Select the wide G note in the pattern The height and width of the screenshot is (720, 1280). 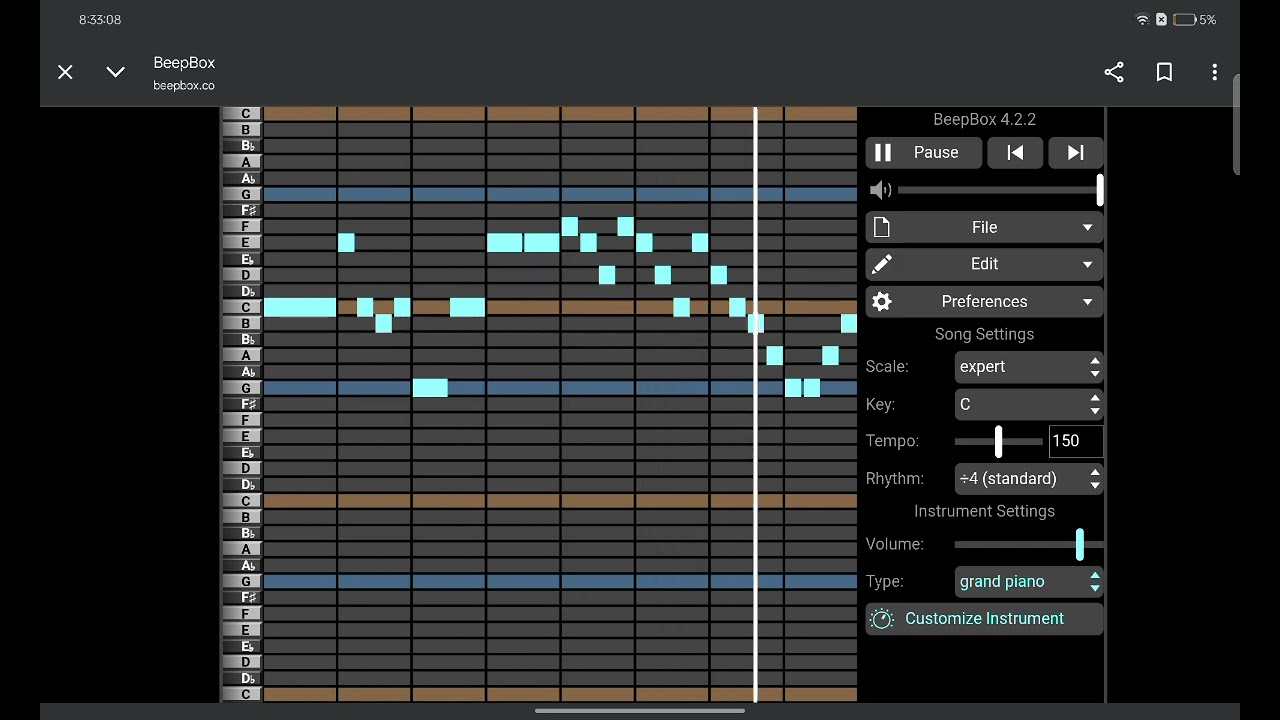pyautogui.click(x=430, y=388)
